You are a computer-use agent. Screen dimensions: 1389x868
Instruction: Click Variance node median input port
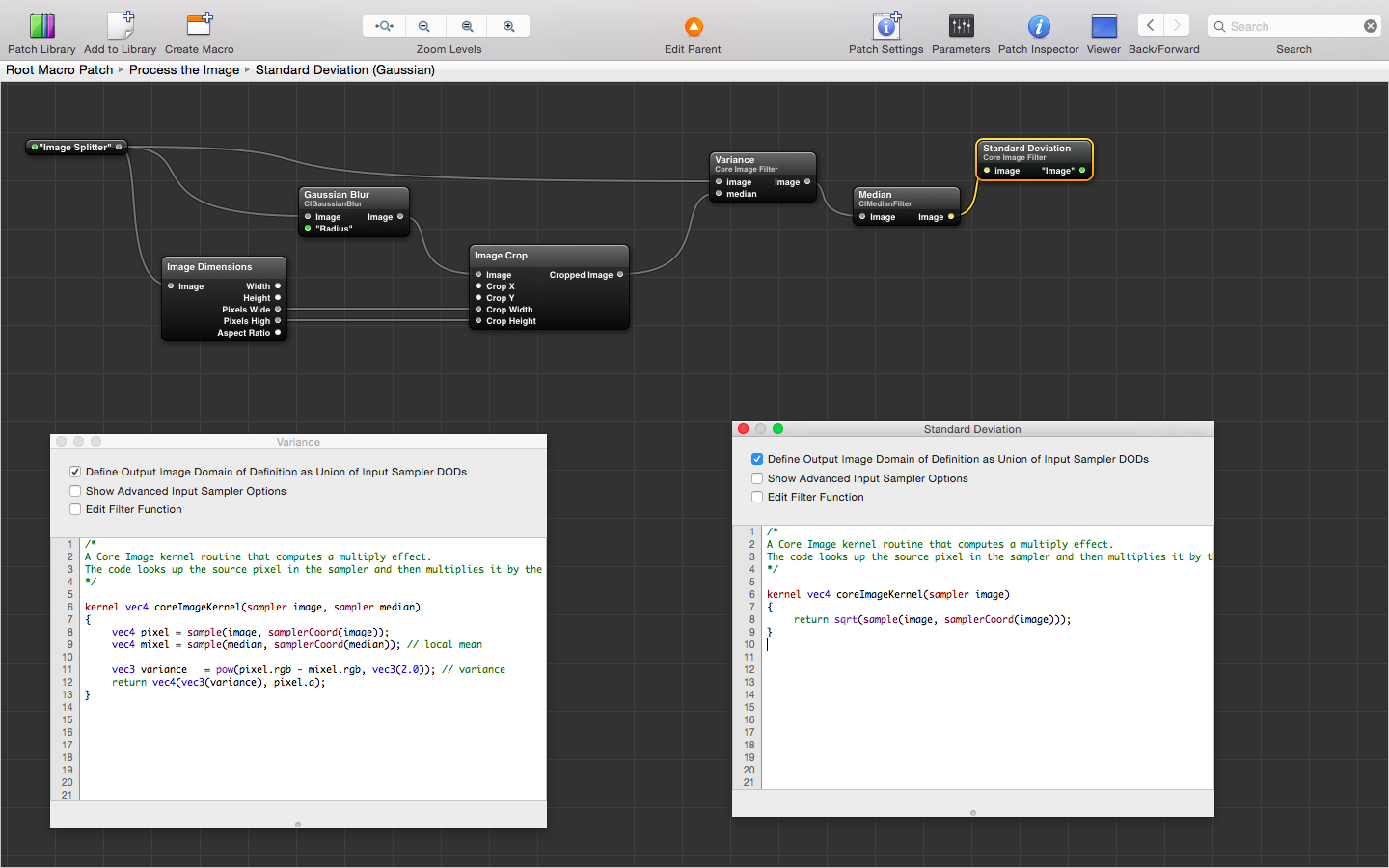(x=719, y=194)
